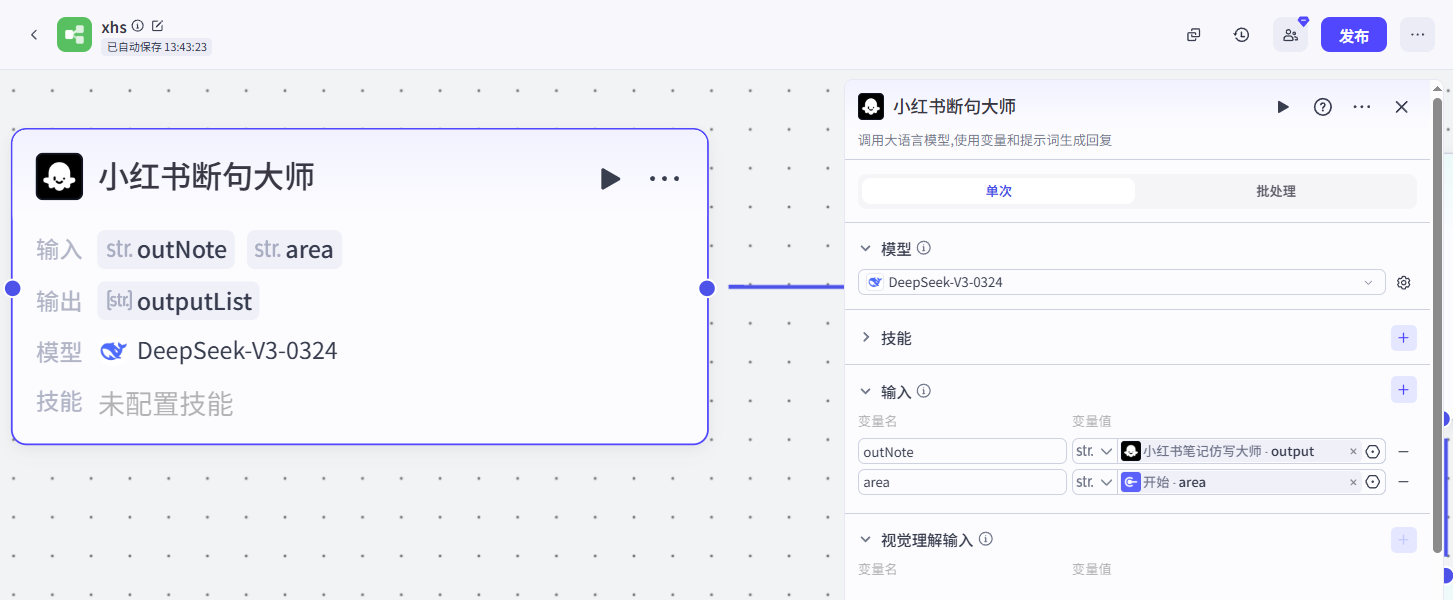
Task: Show info about 视觉理解输入
Action: point(986,539)
